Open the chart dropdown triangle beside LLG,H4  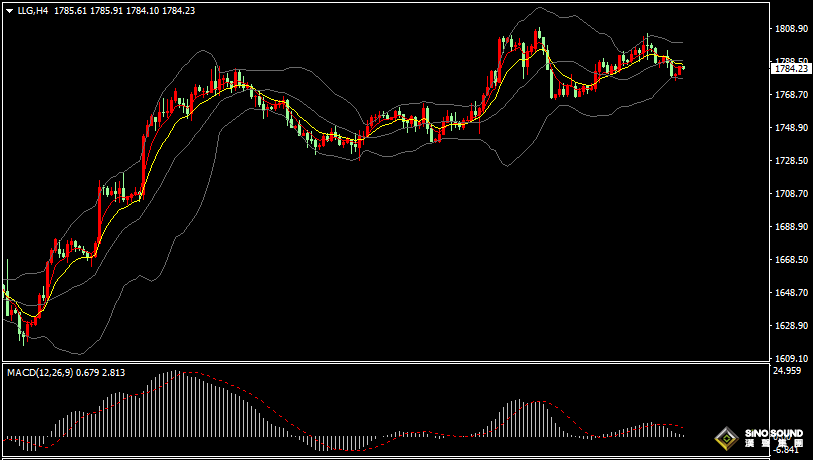tap(10, 11)
